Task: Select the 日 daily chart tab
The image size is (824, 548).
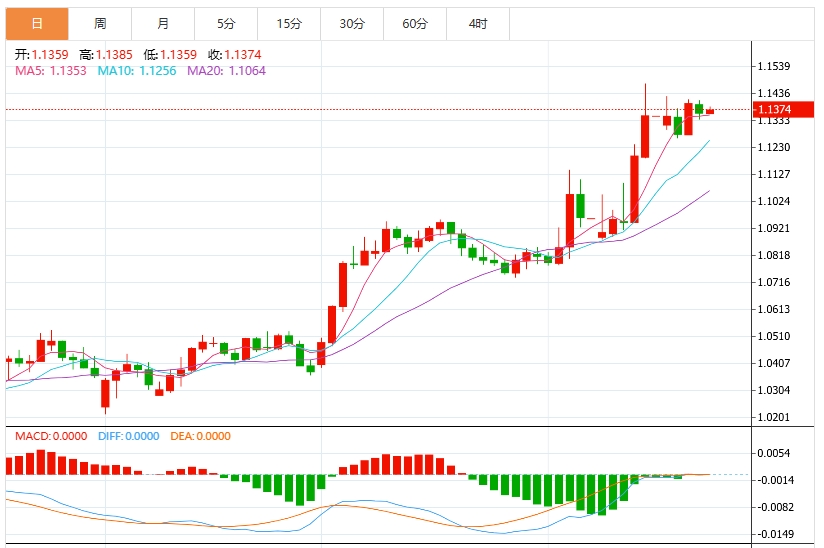Action: coord(37,24)
